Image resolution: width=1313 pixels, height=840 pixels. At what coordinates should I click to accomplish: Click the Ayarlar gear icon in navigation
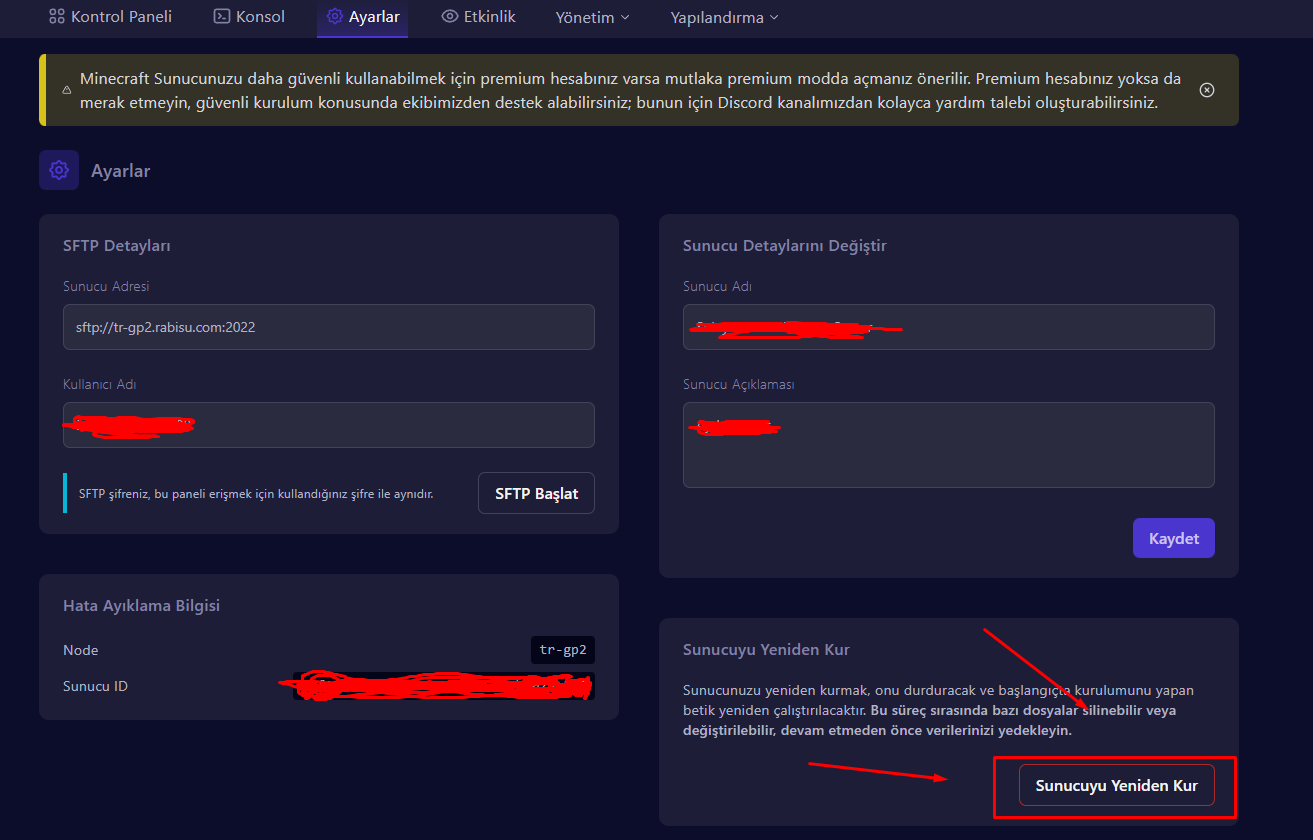tap(335, 17)
